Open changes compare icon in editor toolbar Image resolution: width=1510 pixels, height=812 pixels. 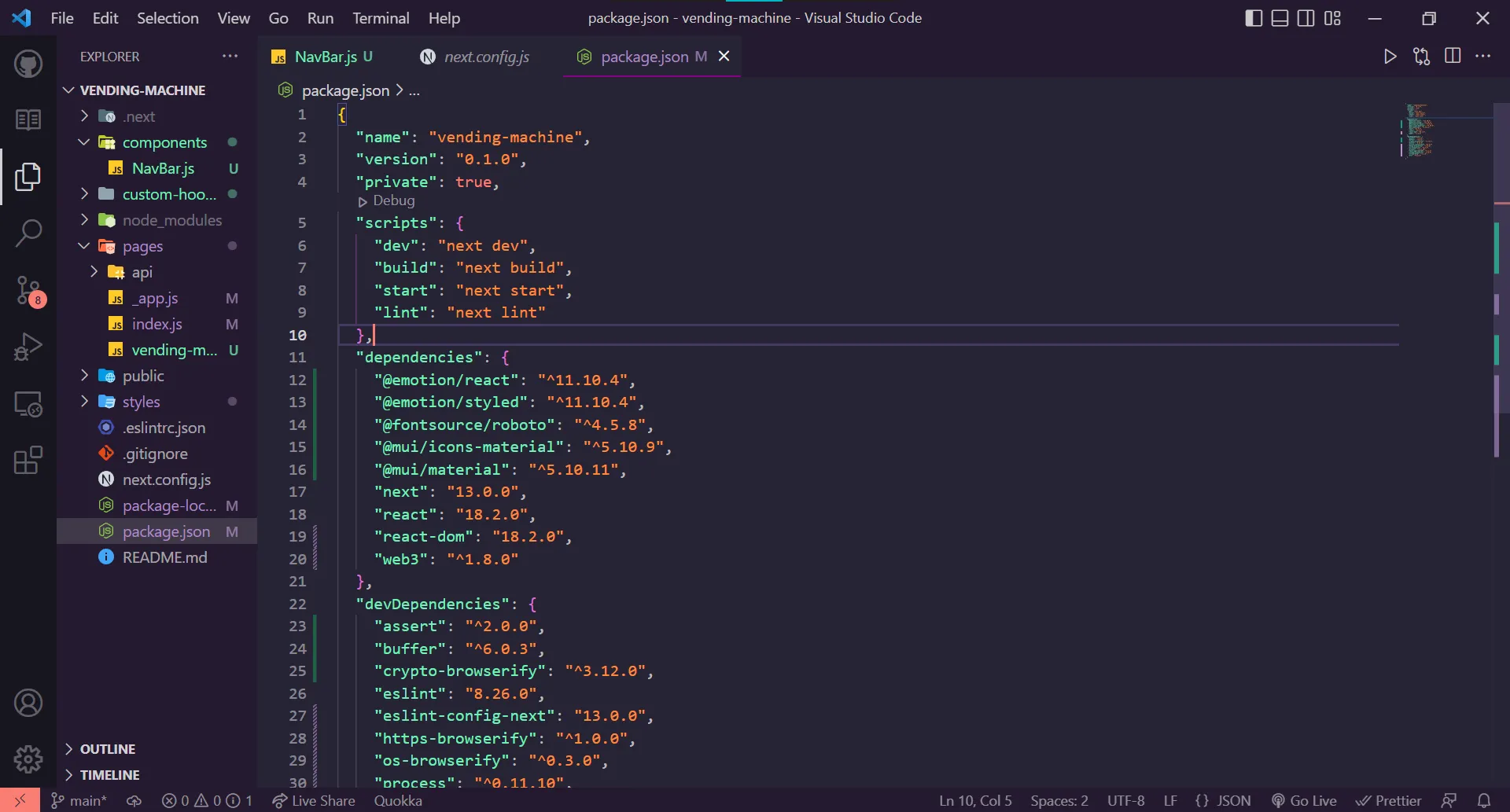(1421, 56)
